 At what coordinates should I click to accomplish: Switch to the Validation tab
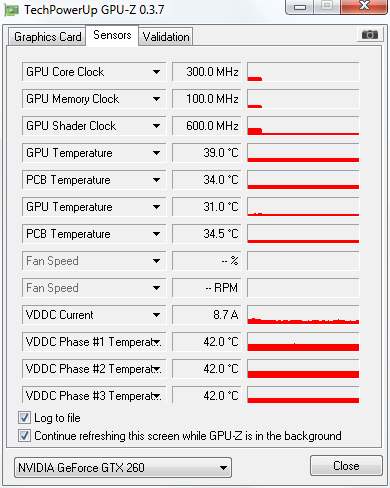tap(166, 37)
